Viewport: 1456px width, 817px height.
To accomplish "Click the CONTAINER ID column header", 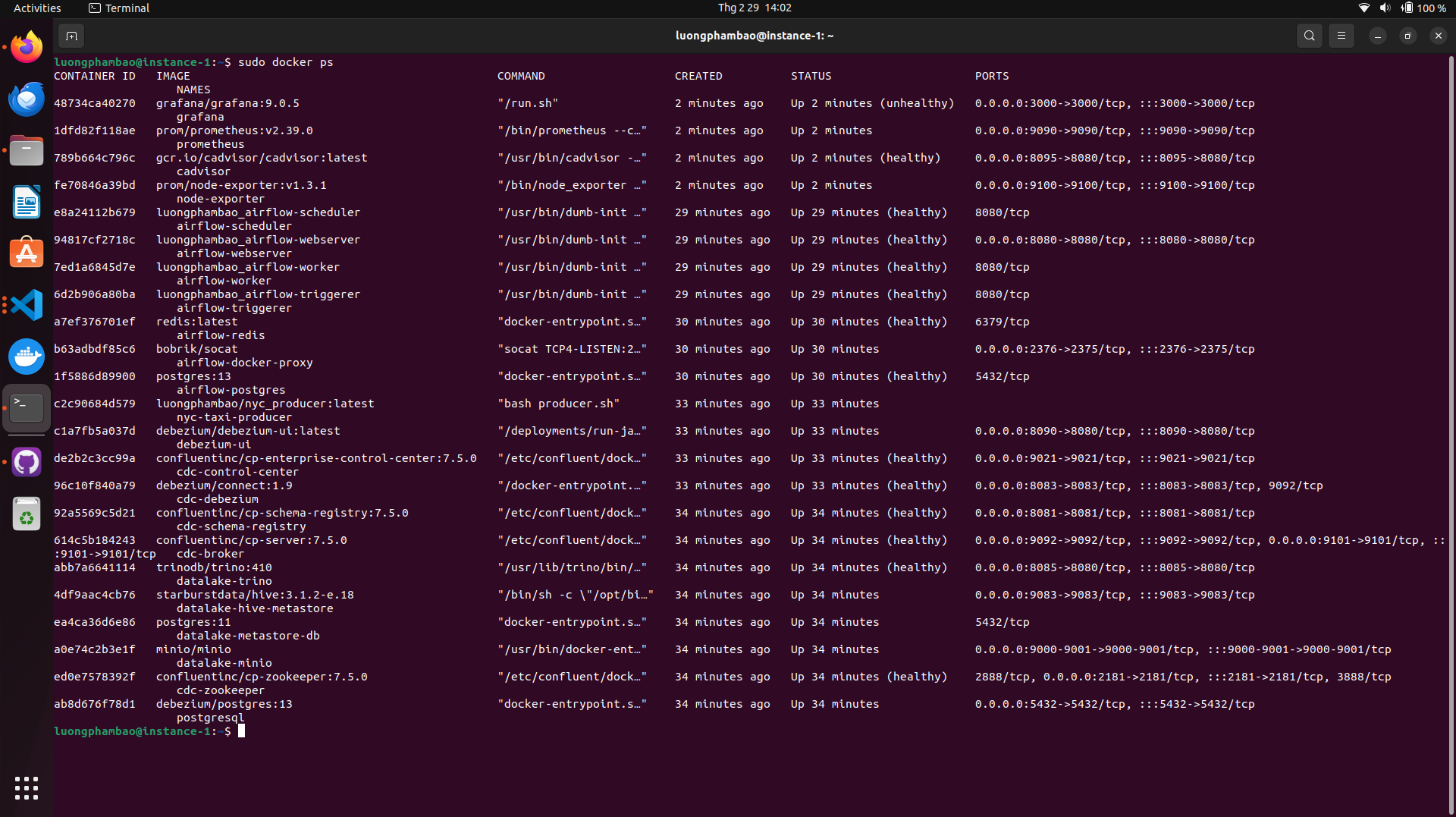I will tap(95, 76).
